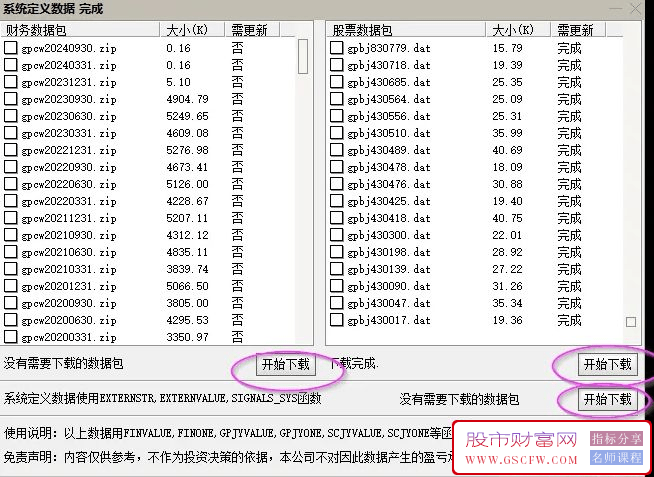Click 完成 status for gpbj430017.dat
The width and height of the screenshot is (654, 477).
569,320
